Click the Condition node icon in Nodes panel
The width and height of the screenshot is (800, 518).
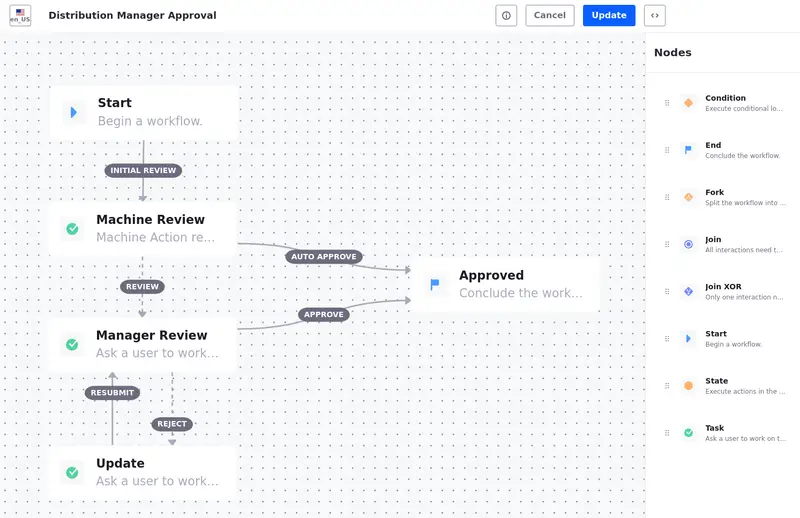[x=688, y=103]
